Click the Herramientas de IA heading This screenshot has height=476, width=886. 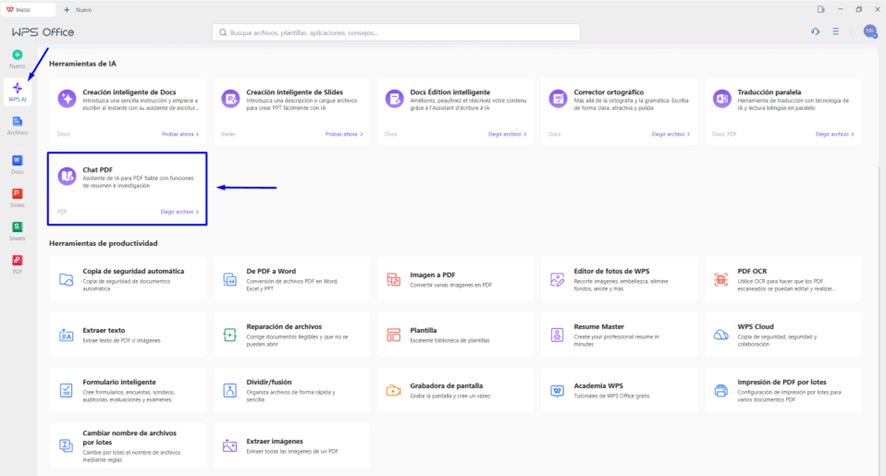coord(82,64)
